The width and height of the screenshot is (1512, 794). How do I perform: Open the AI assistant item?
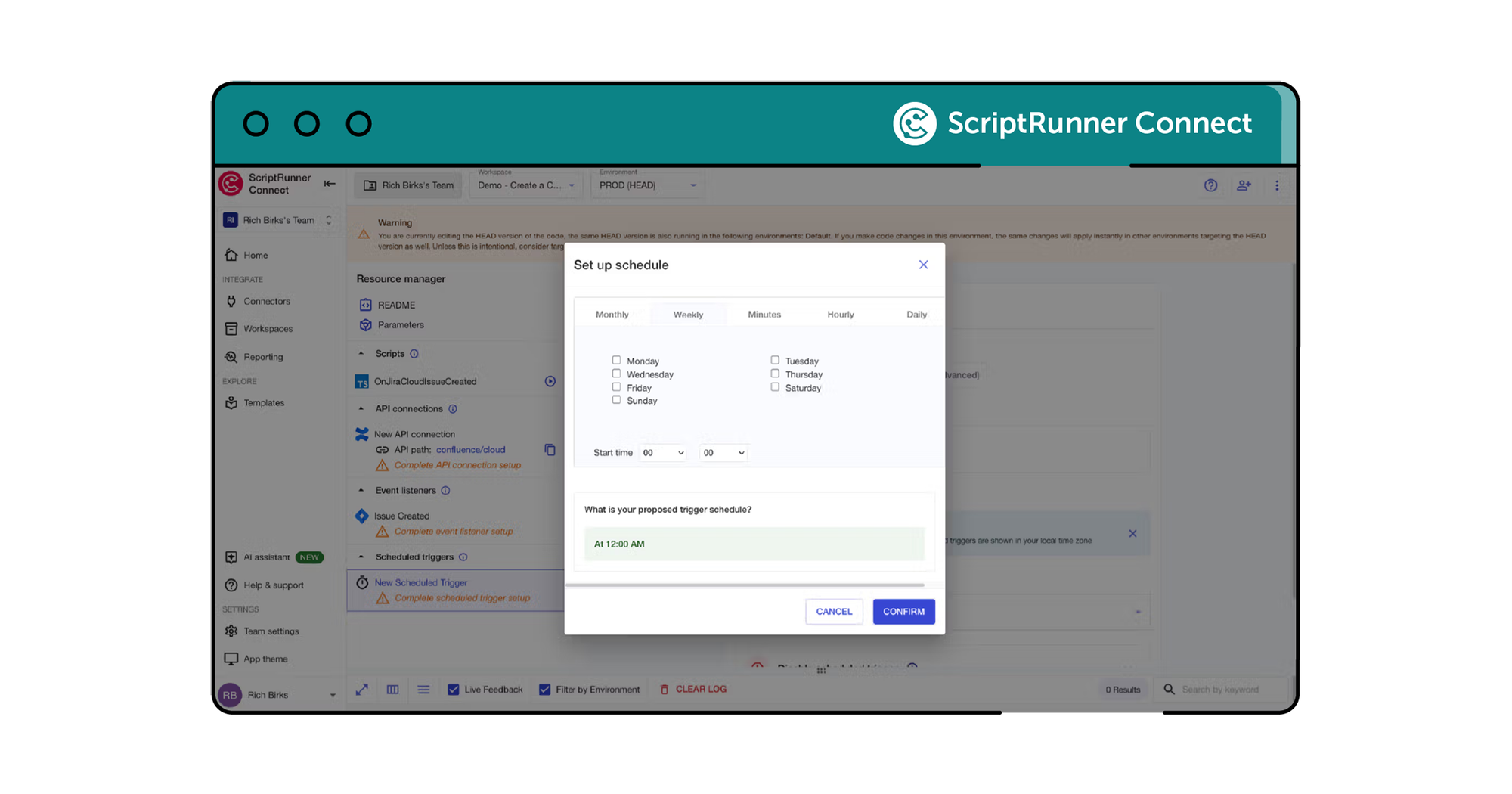tap(274, 557)
